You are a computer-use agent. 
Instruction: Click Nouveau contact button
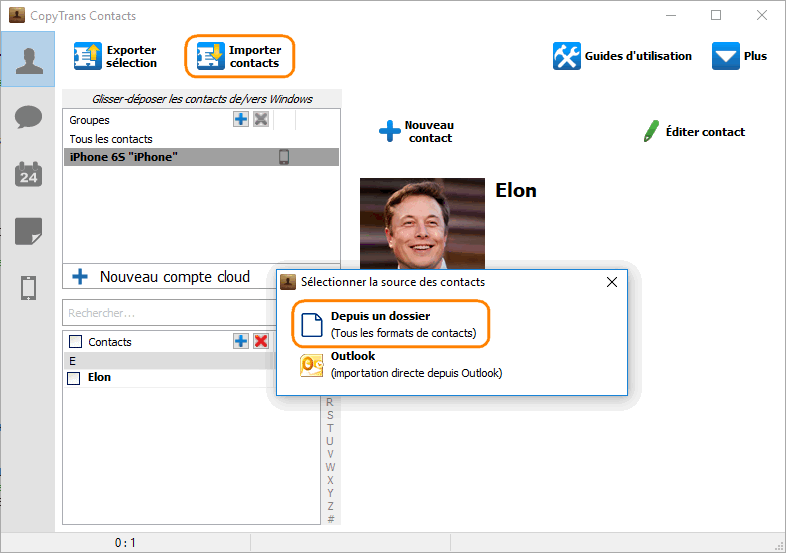[416, 131]
